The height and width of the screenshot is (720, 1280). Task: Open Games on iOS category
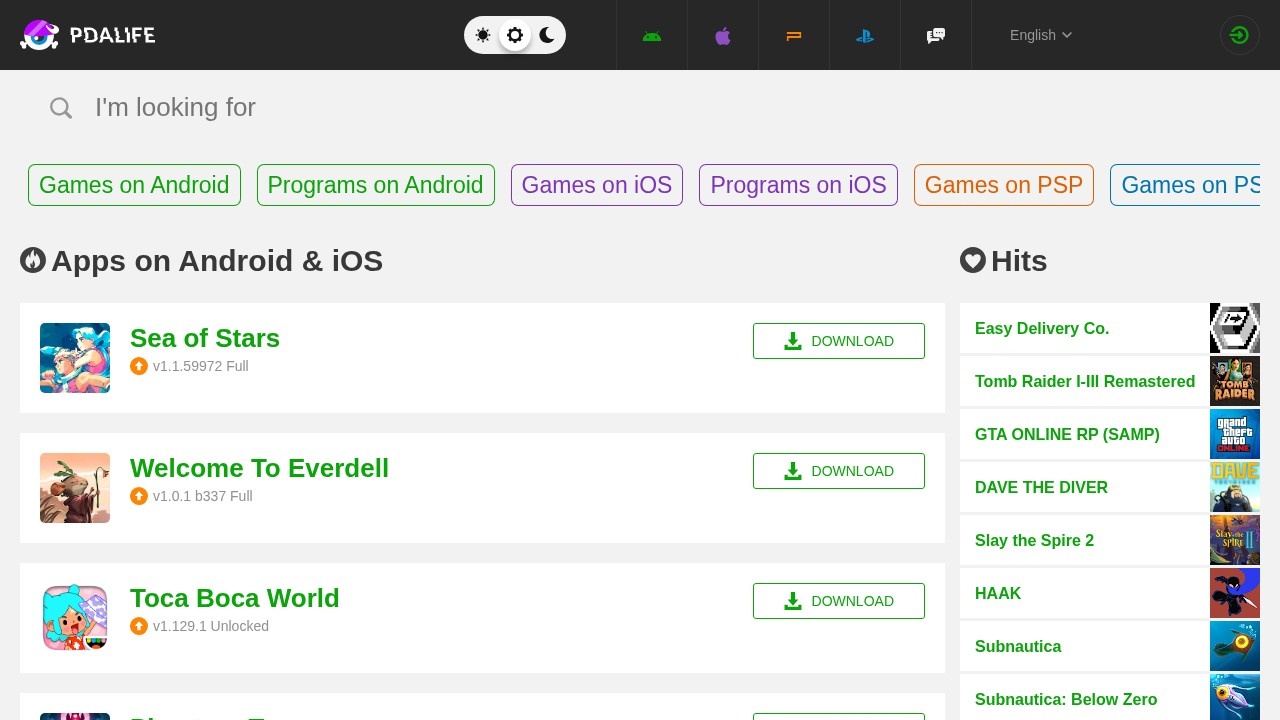click(x=597, y=185)
